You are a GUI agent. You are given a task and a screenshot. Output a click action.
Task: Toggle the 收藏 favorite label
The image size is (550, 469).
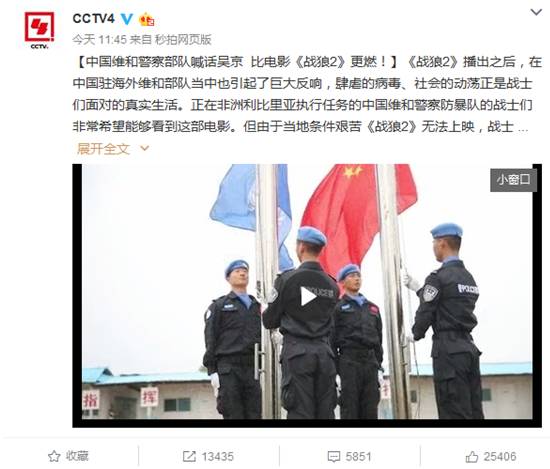[77, 456]
